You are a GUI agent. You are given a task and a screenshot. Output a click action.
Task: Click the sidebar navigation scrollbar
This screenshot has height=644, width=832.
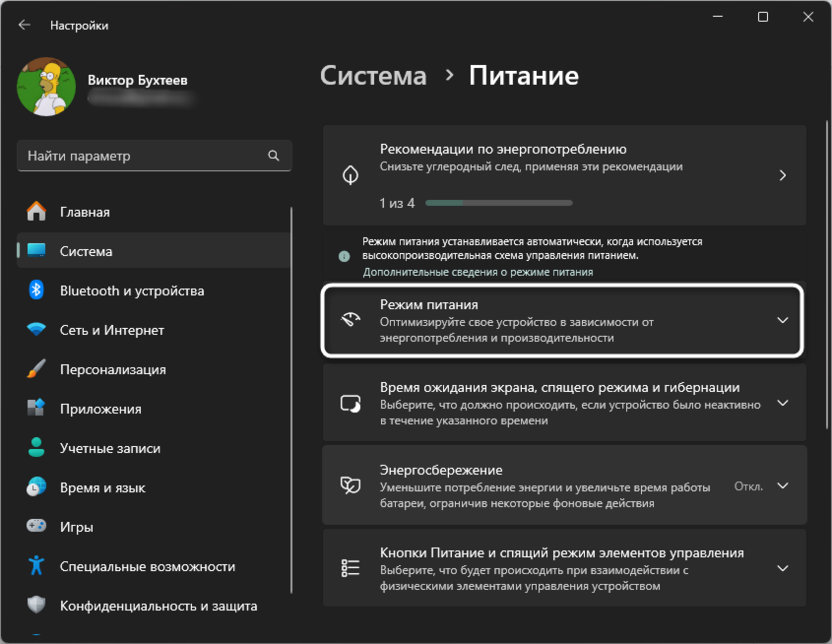point(291,401)
